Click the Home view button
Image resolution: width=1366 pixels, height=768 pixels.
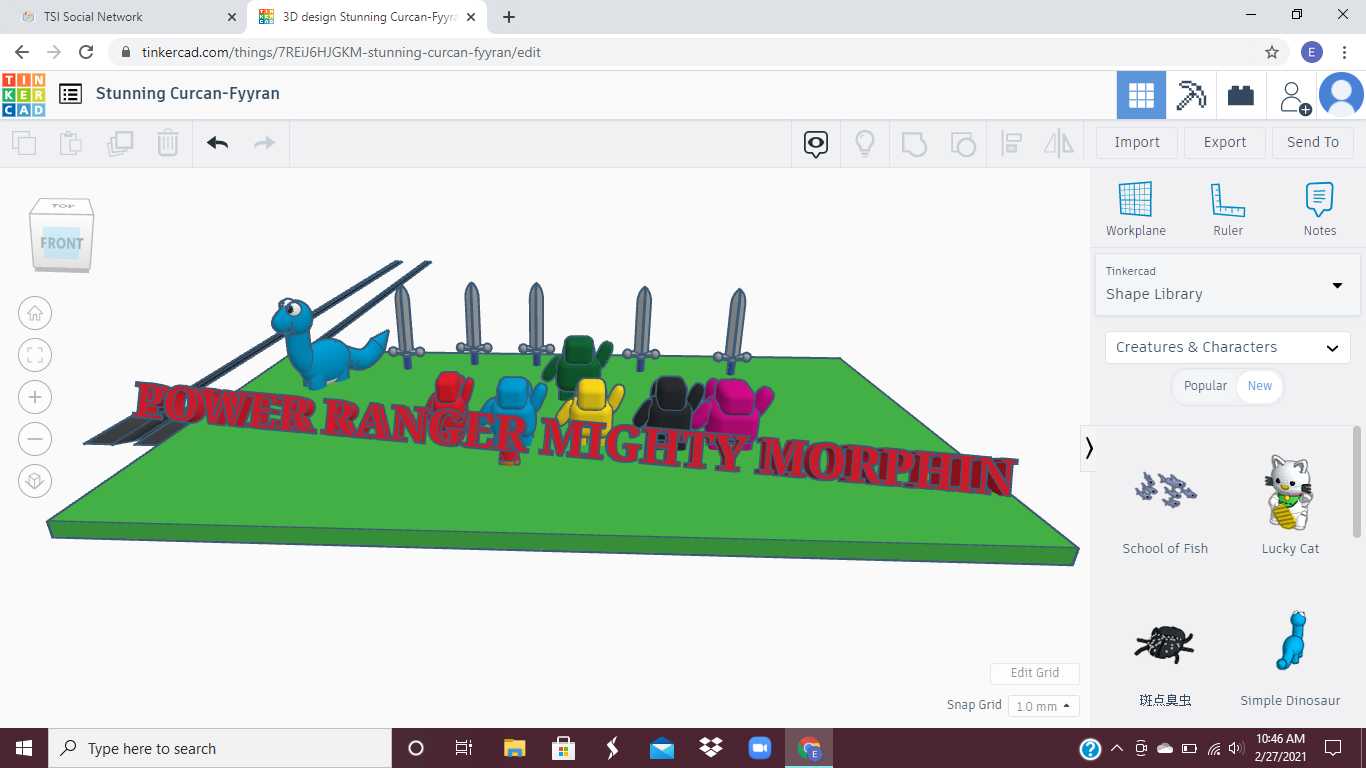coord(35,313)
